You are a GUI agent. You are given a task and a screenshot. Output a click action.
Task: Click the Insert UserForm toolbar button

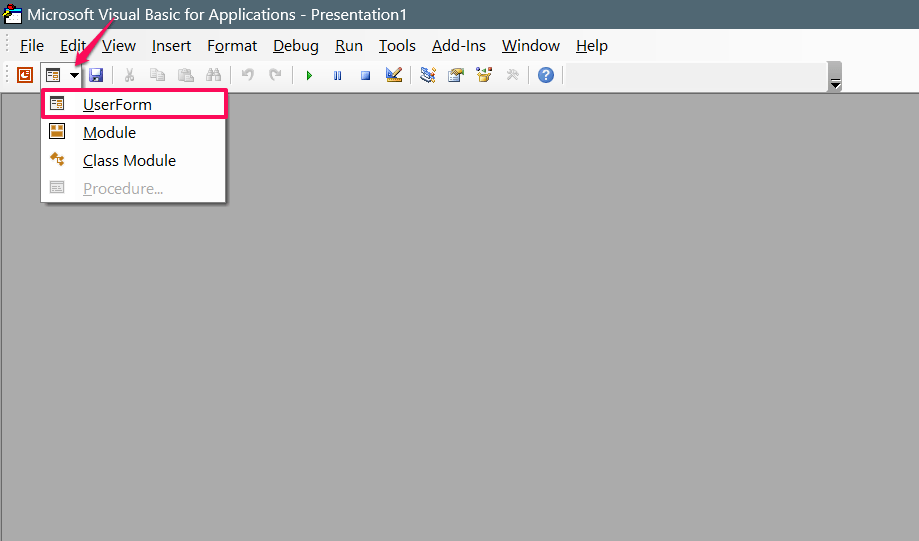tap(53, 75)
